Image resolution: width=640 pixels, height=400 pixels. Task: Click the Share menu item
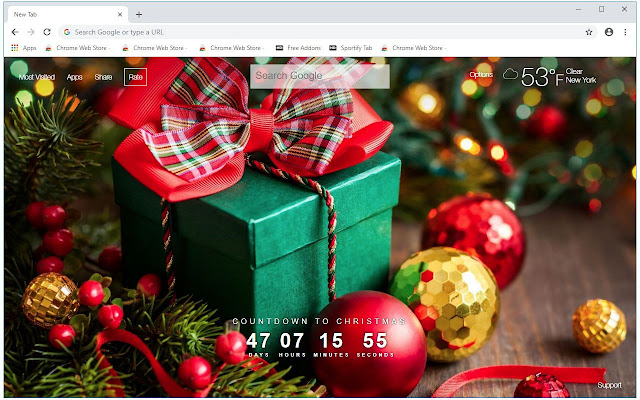[x=103, y=77]
